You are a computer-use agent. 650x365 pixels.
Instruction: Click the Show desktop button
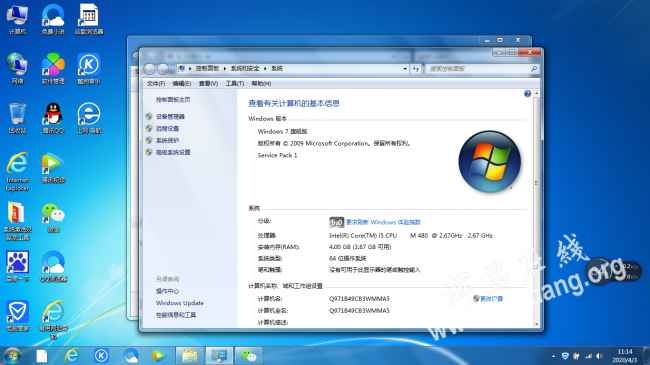[x=646, y=356]
